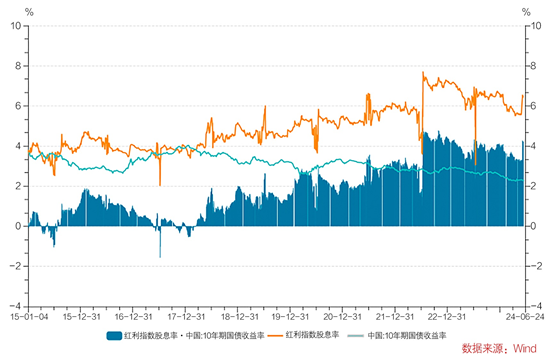The height and width of the screenshot is (362, 554).
Task: Select the 16-12-31 date label
Action: click(134, 316)
